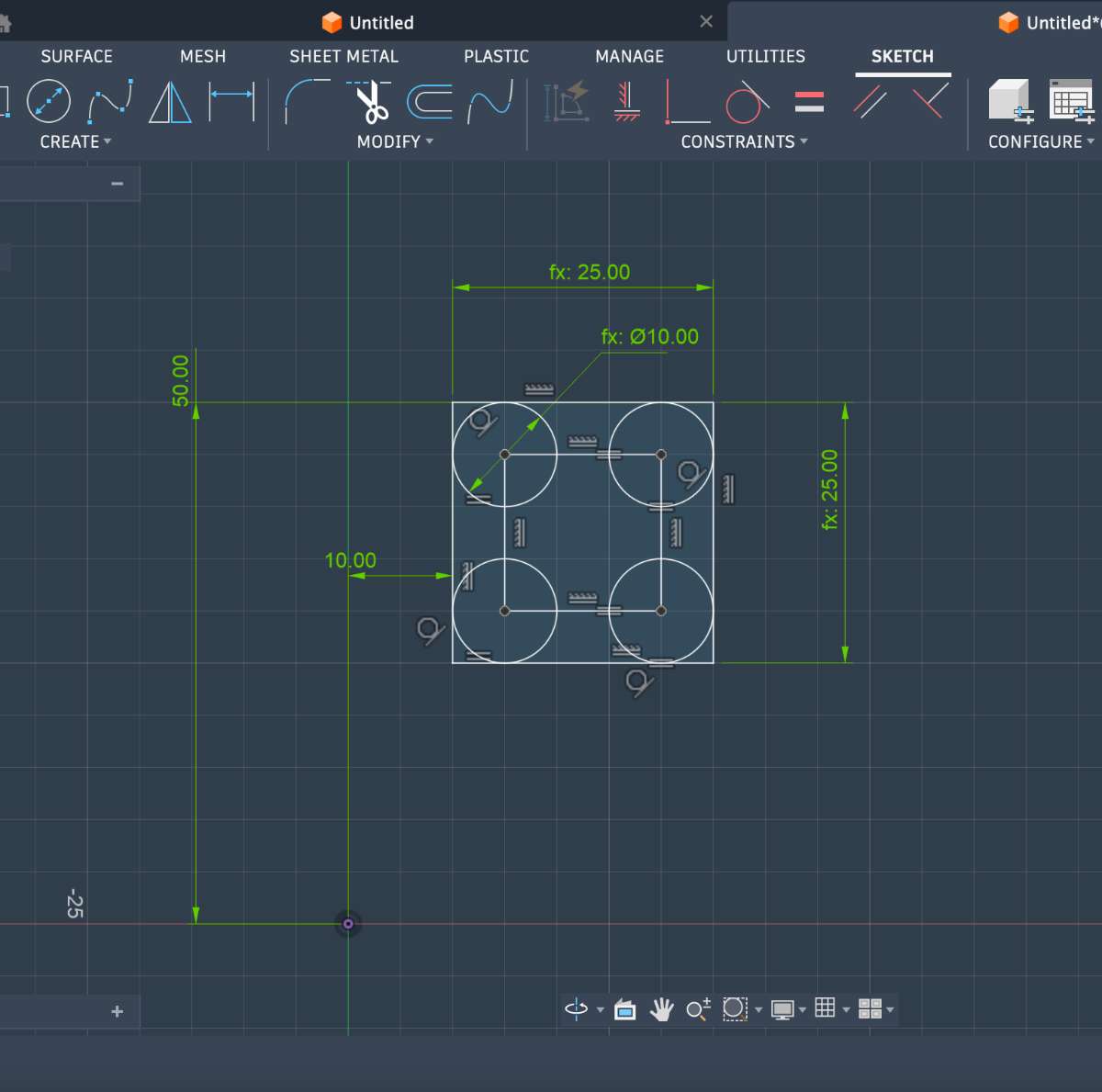Click the Look At icon
This screenshot has height=1092, width=1102.
[624, 1009]
